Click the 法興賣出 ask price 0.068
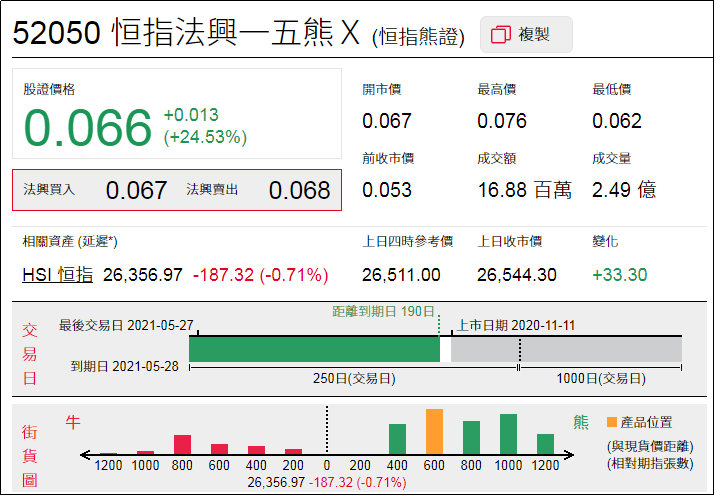Screen dimensions: 715x496 click(x=299, y=190)
